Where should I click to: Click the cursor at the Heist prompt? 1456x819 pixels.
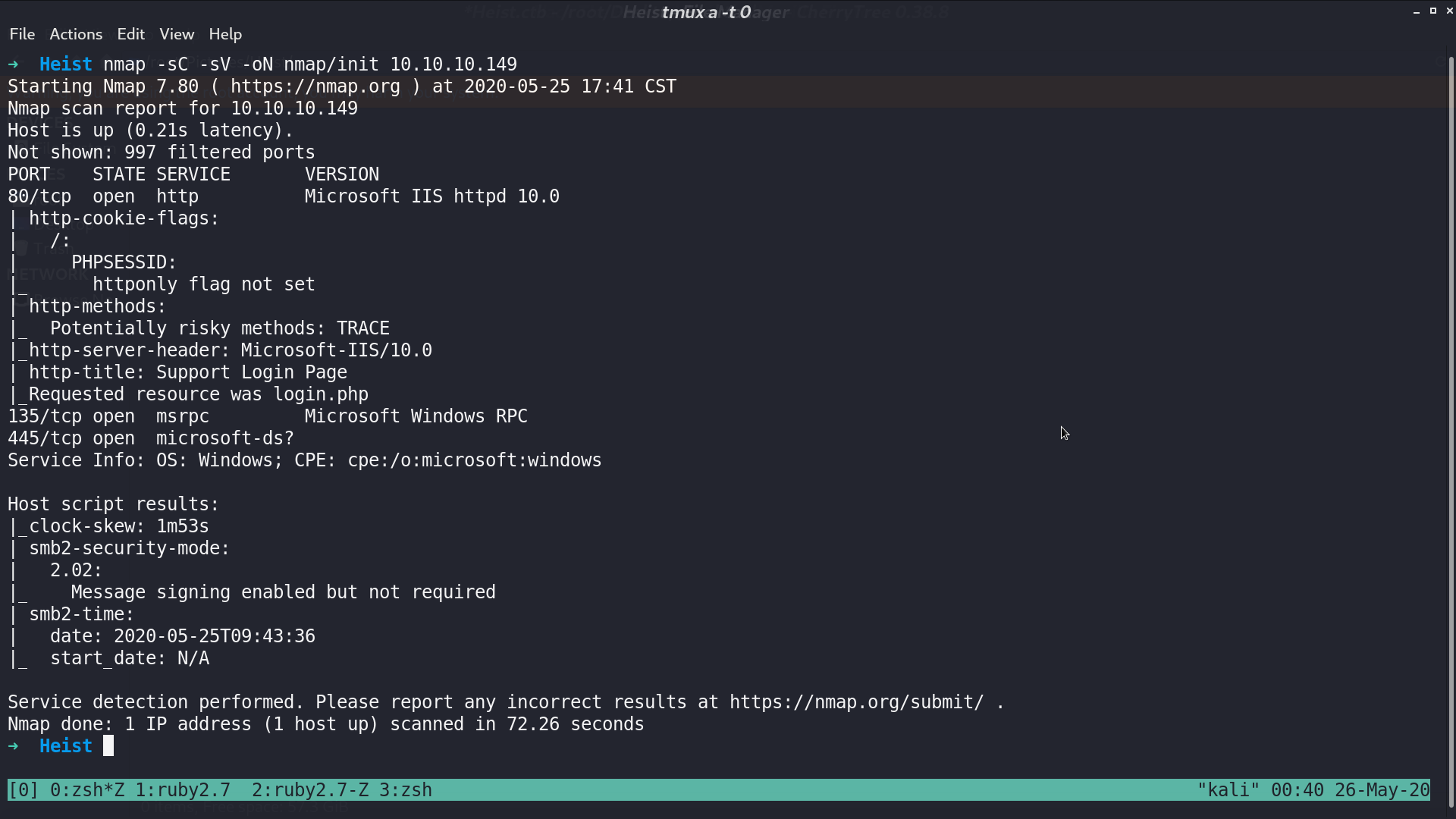coord(108,746)
